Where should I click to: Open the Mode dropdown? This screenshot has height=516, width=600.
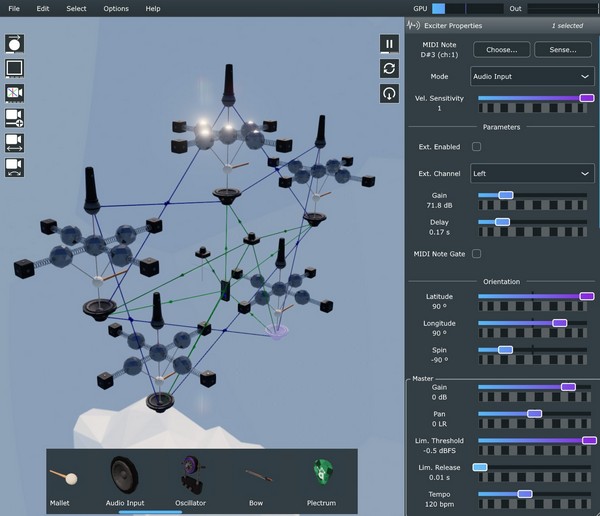pyautogui.click(x=532, y=76)
